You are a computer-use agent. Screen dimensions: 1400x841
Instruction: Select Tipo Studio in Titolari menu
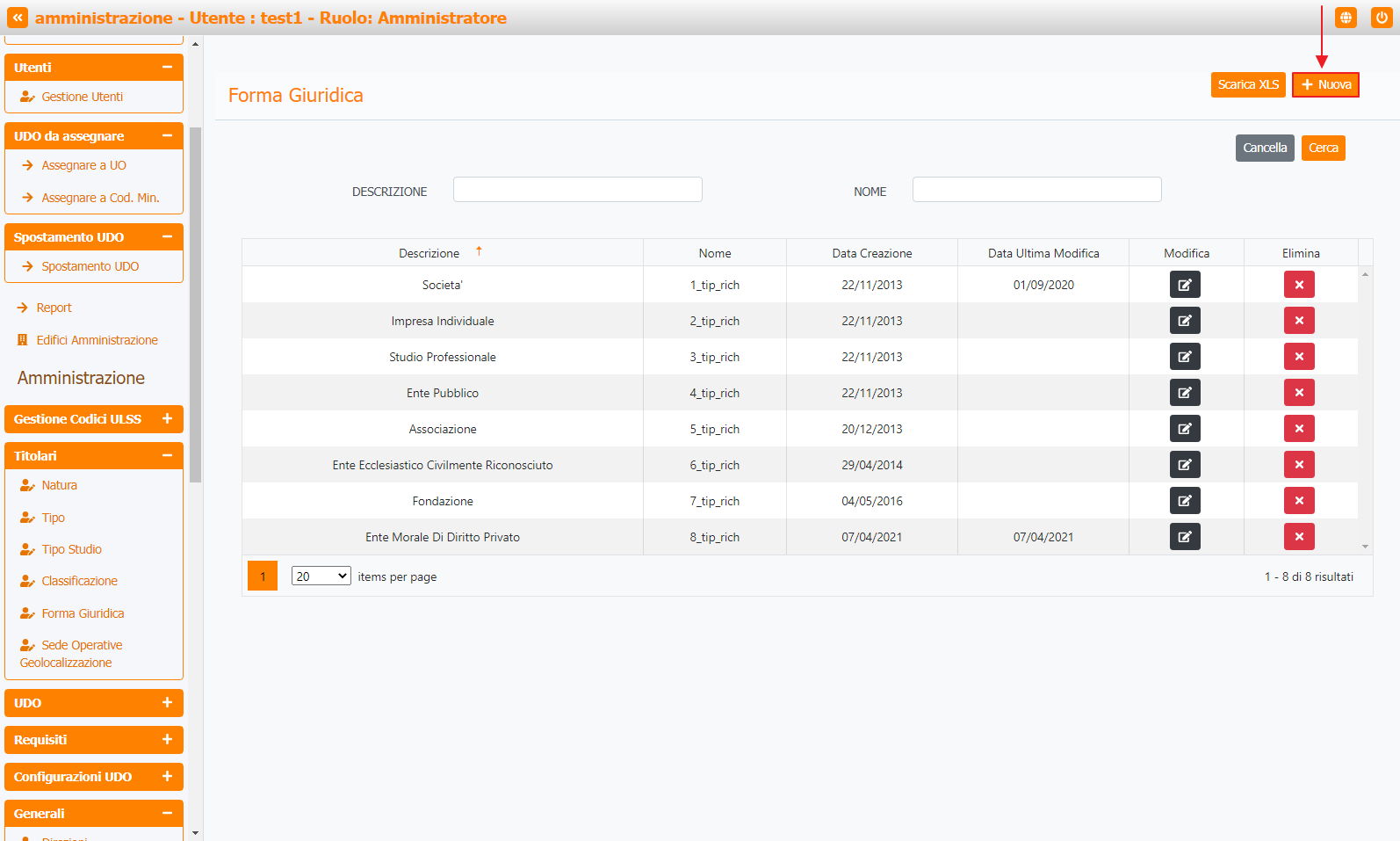71,549
